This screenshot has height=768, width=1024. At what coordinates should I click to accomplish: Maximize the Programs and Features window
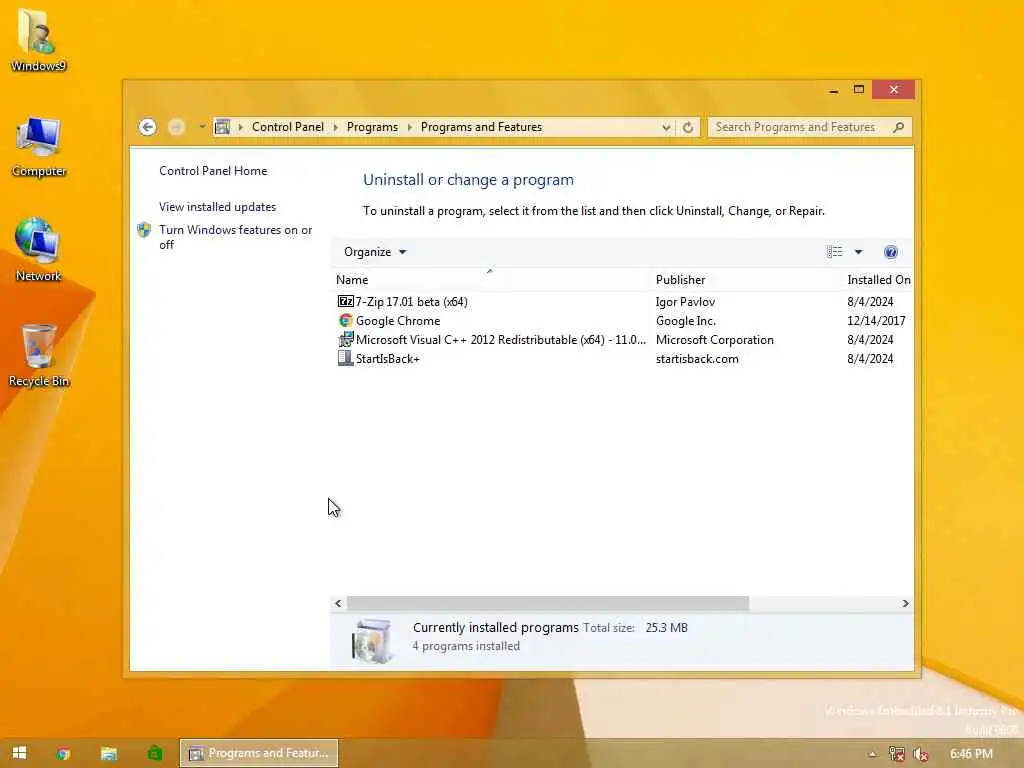[x=859, y=89]
